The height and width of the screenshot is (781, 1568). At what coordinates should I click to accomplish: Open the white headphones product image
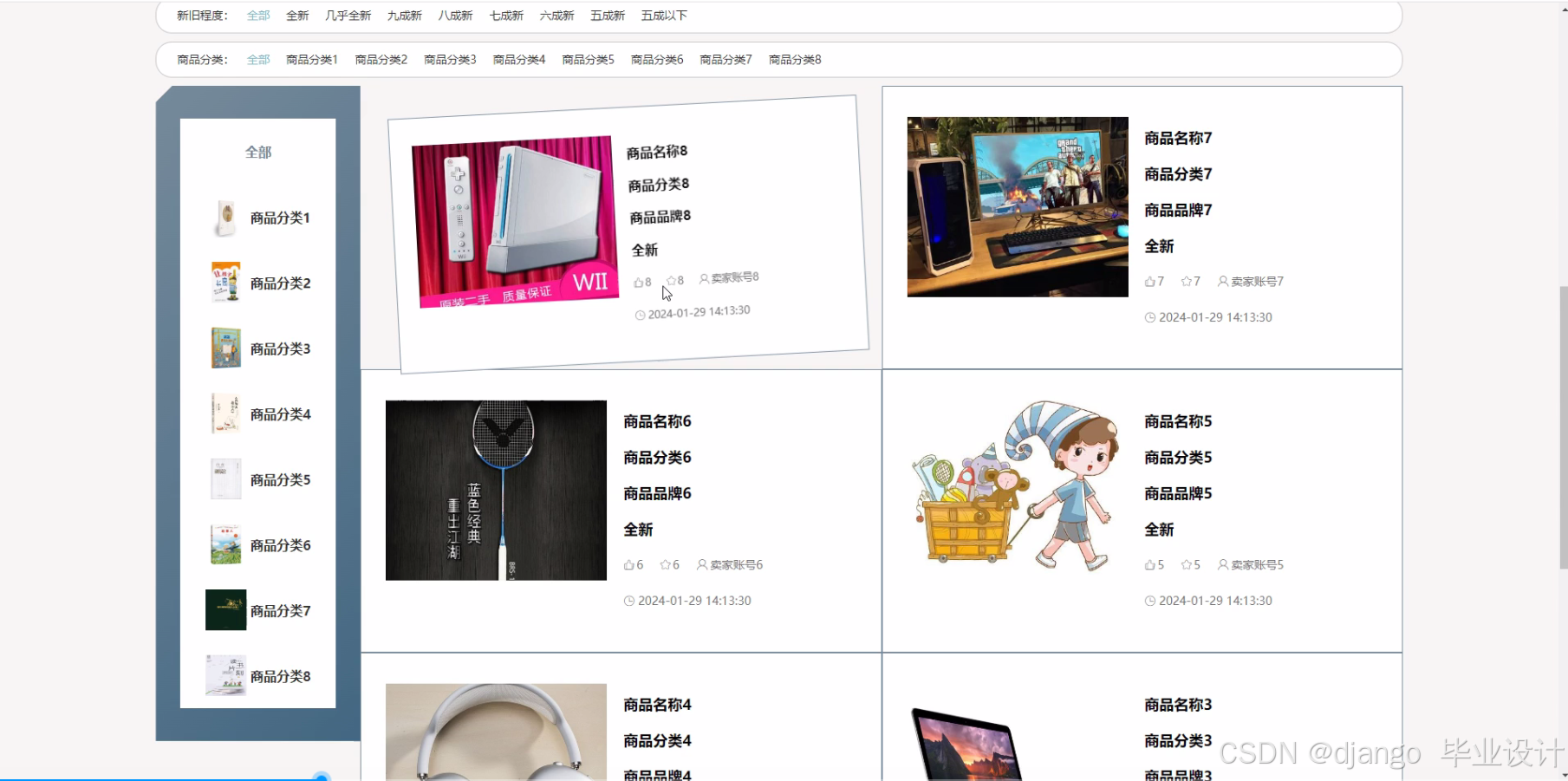pyautogui.click(x=496, y=732)
